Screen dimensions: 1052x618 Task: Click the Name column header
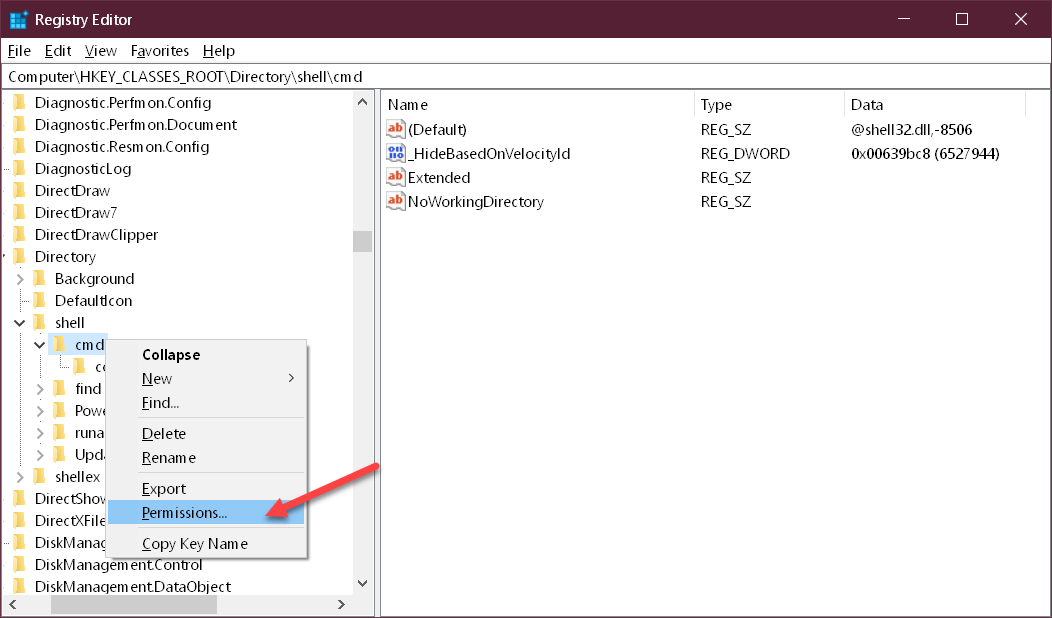click(x=538, y=105)
